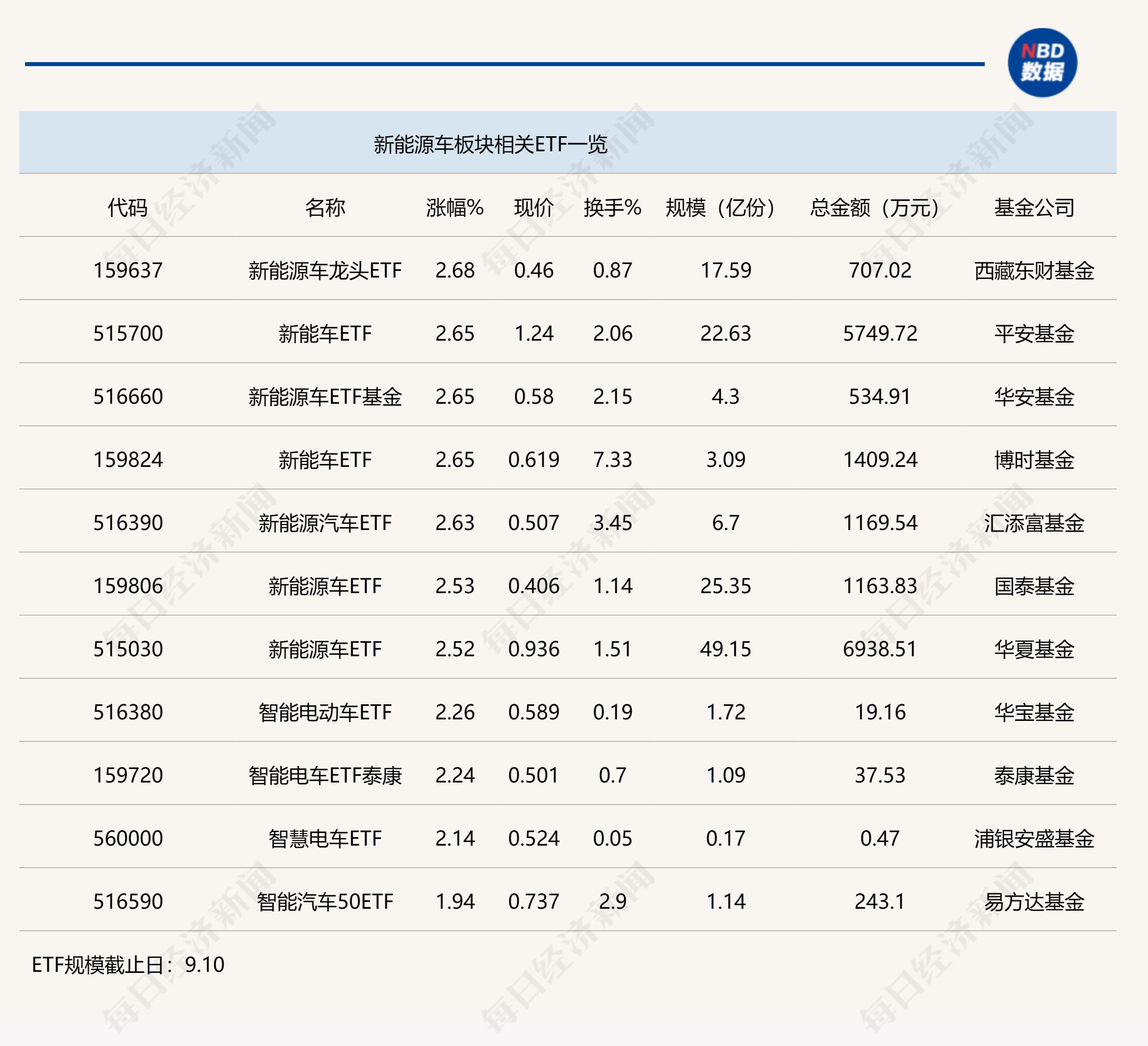Image resolution: width=1148 pixels, height=1046 pixels.
Task: Click the 新能源车板块相关ETF一览 title
Action: click(490, 144)
